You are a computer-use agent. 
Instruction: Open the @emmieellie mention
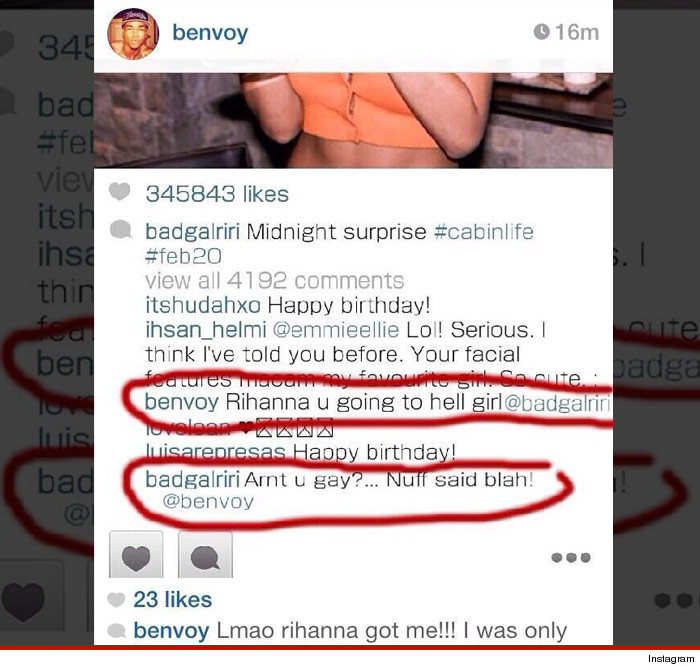click(336, 330)
